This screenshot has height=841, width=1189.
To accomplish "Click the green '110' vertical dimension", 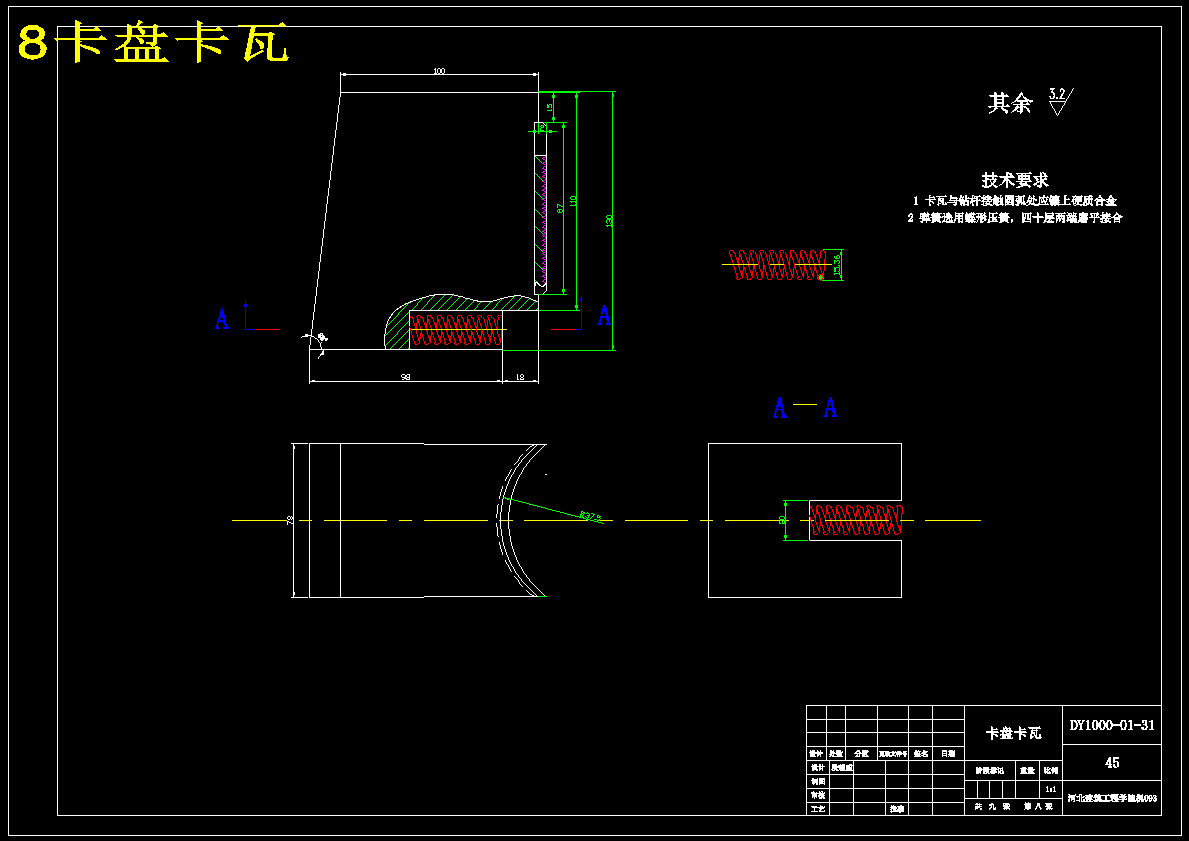I will click(x=574, y=201).
